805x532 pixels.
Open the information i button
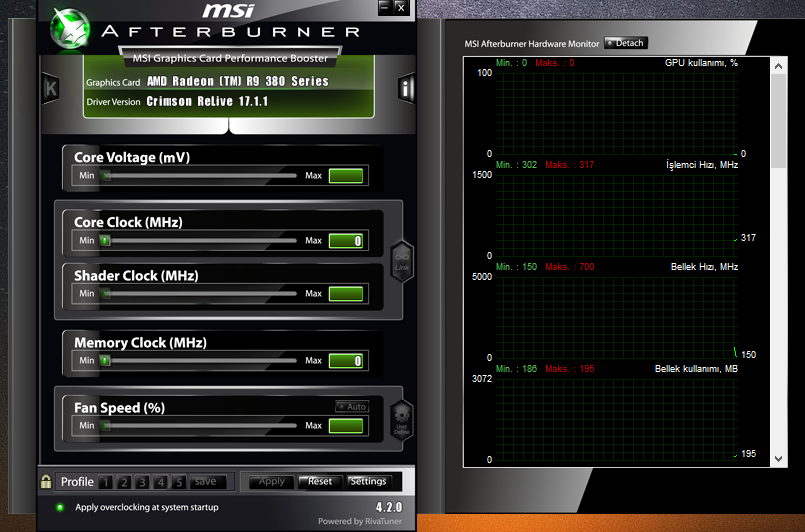(406, 89)
